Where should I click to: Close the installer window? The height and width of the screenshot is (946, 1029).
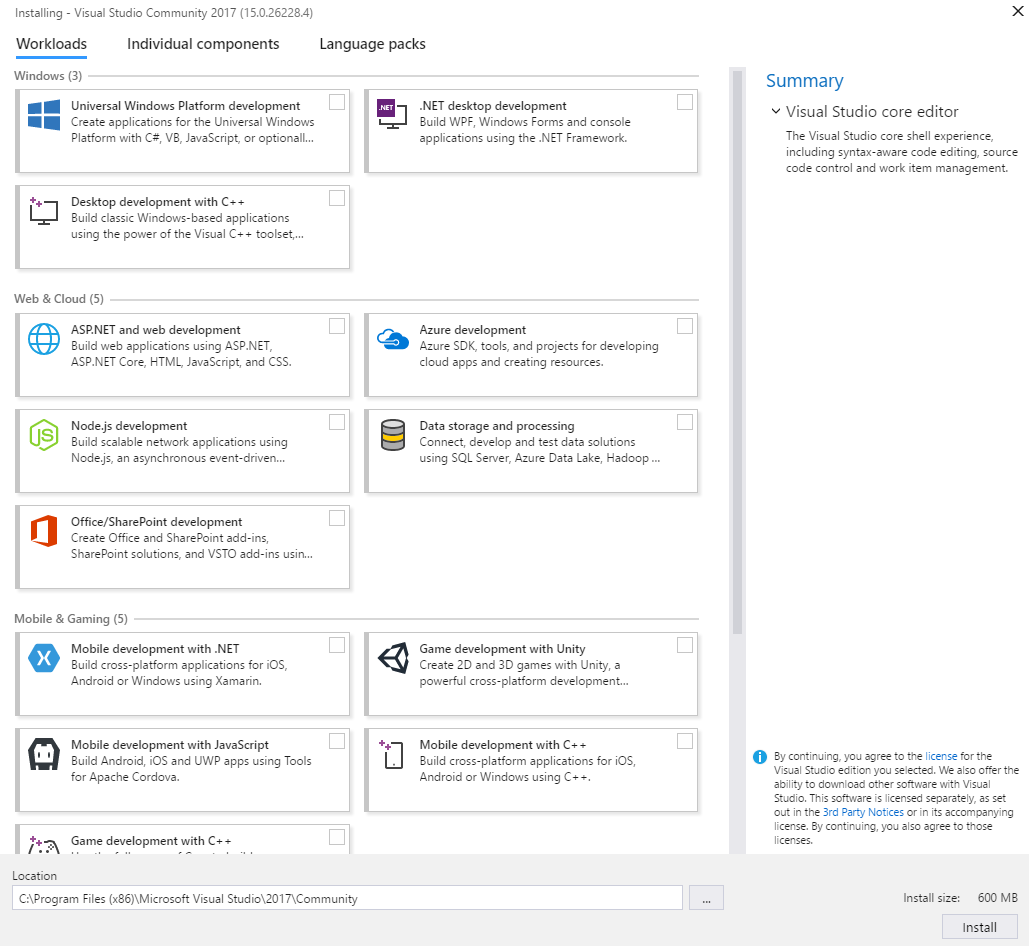(x=1018, y=11)
